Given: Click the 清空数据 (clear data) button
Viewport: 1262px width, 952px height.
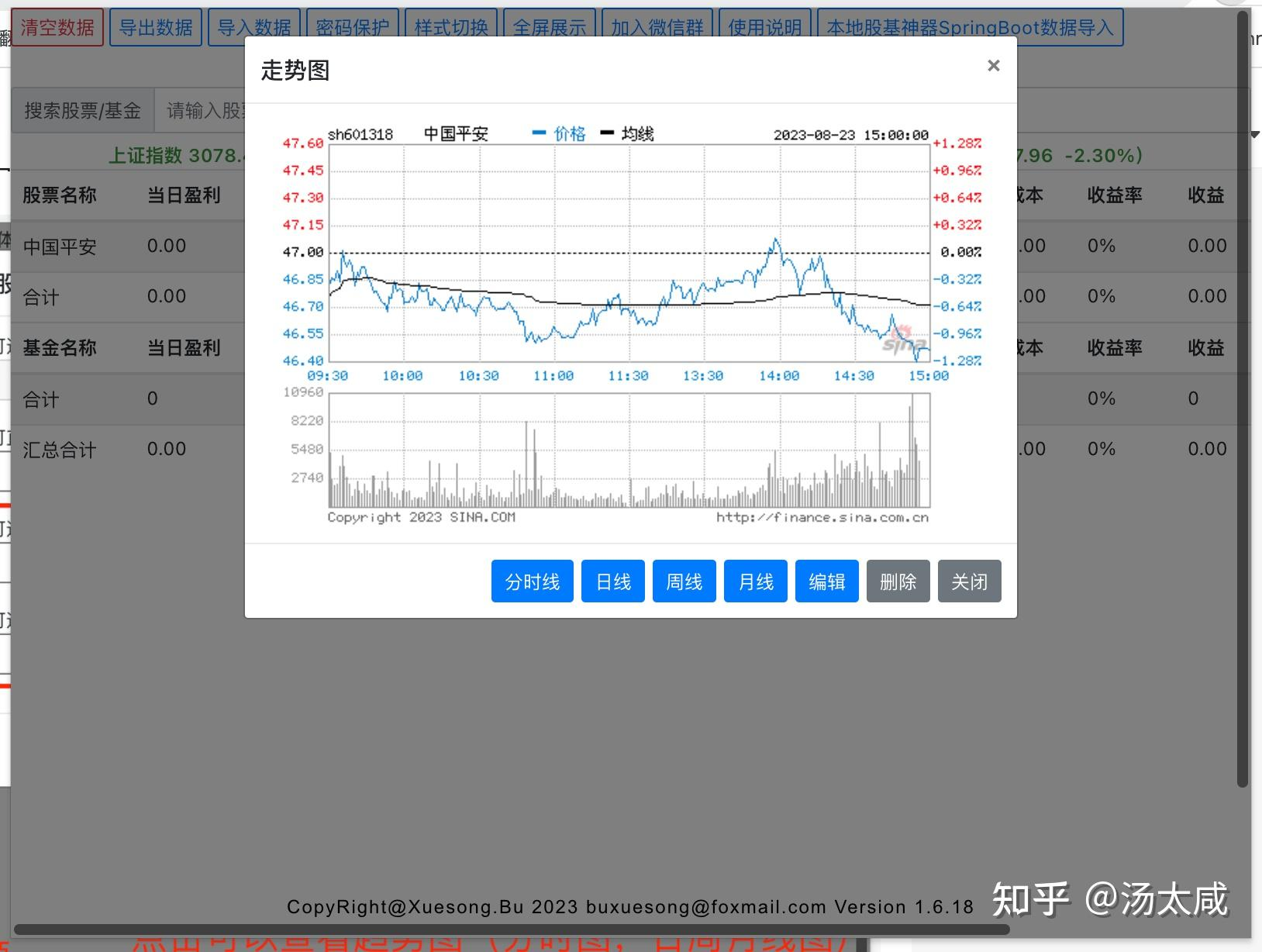Looking at the screenshot, I should pos(57,26).
